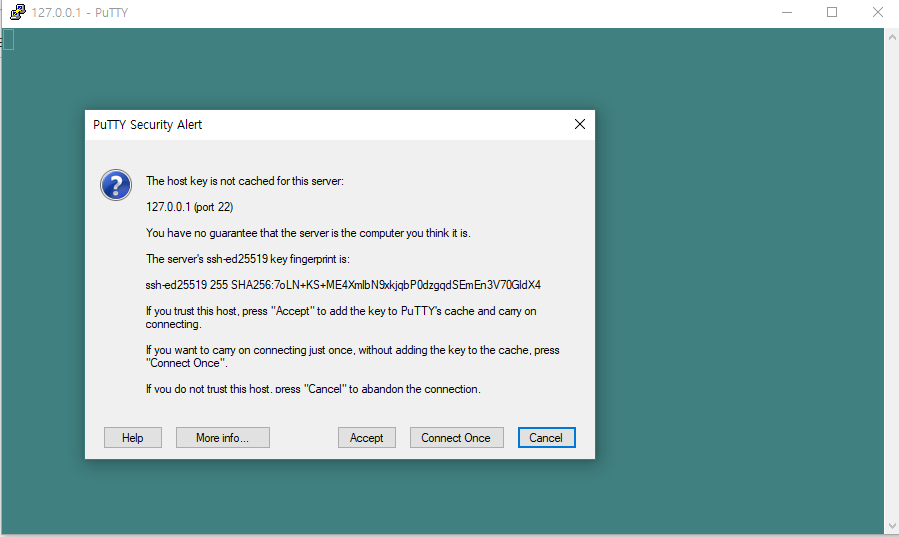Minimize the 127.0.0.1 PuTTY window
Viewport: 899px width, 537px height.
(787, 12)
